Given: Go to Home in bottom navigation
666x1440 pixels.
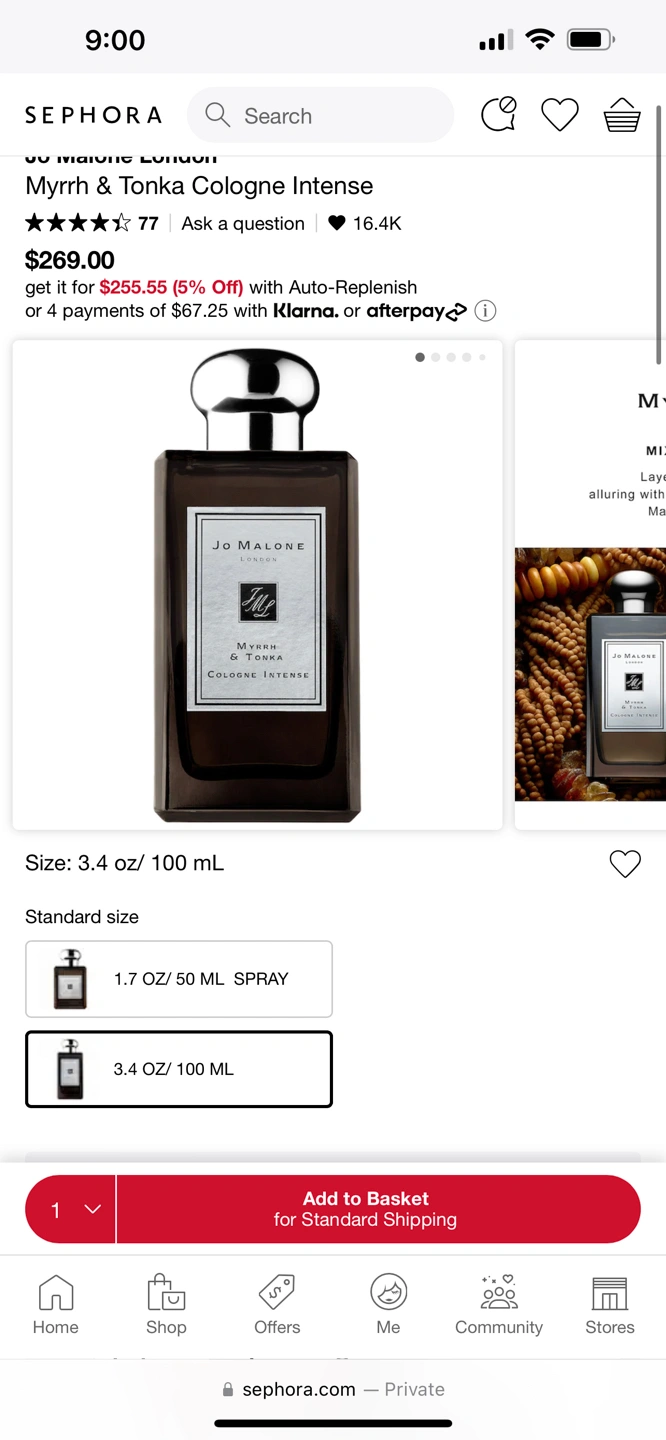Looking at the screenshot, I should pyautogui.click(x=56, y=1305).
